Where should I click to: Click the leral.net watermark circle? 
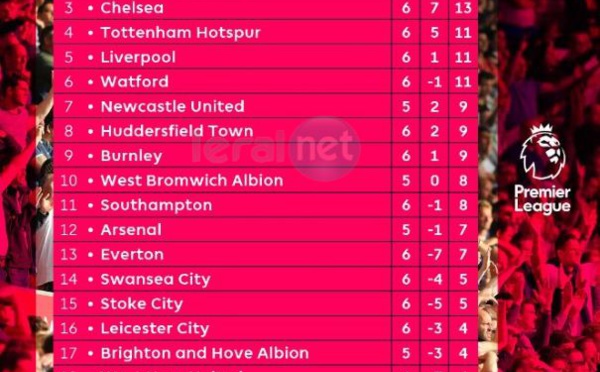point(325,149)
